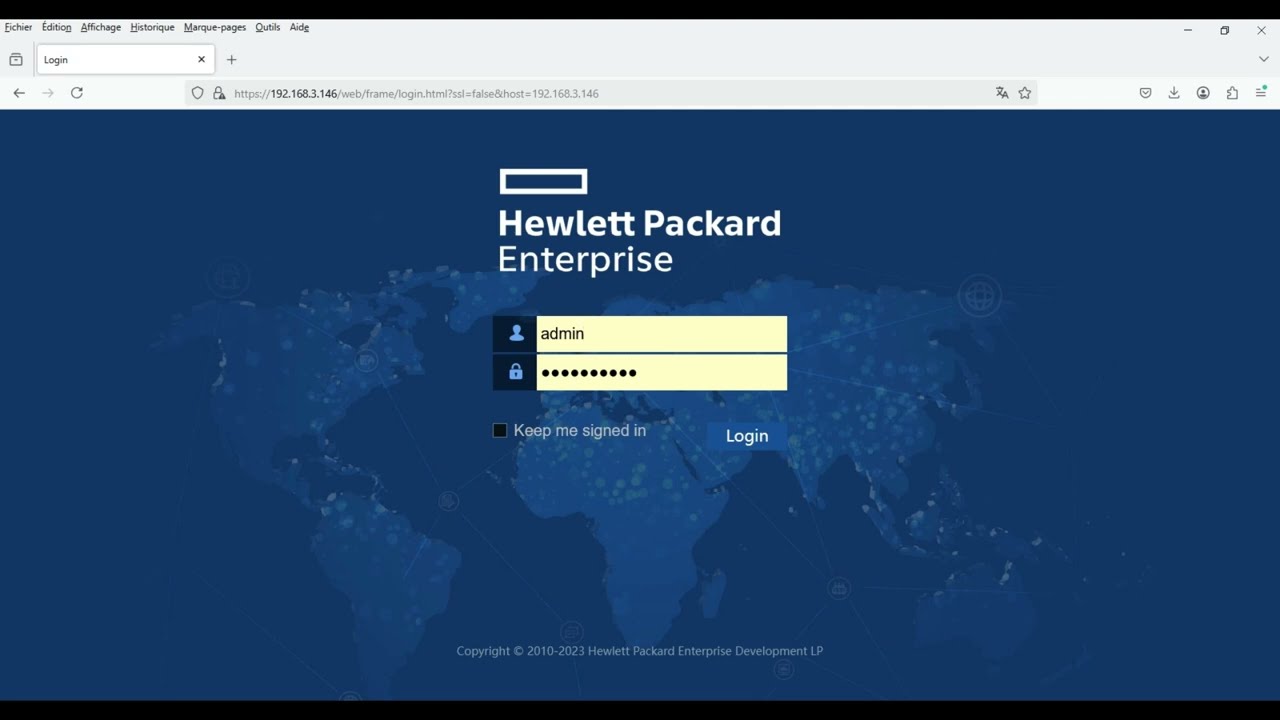Image resolution: width=1280 pixels, height=720 pixels.
Task: Open the Marque-pages menu
Action: 214,27
